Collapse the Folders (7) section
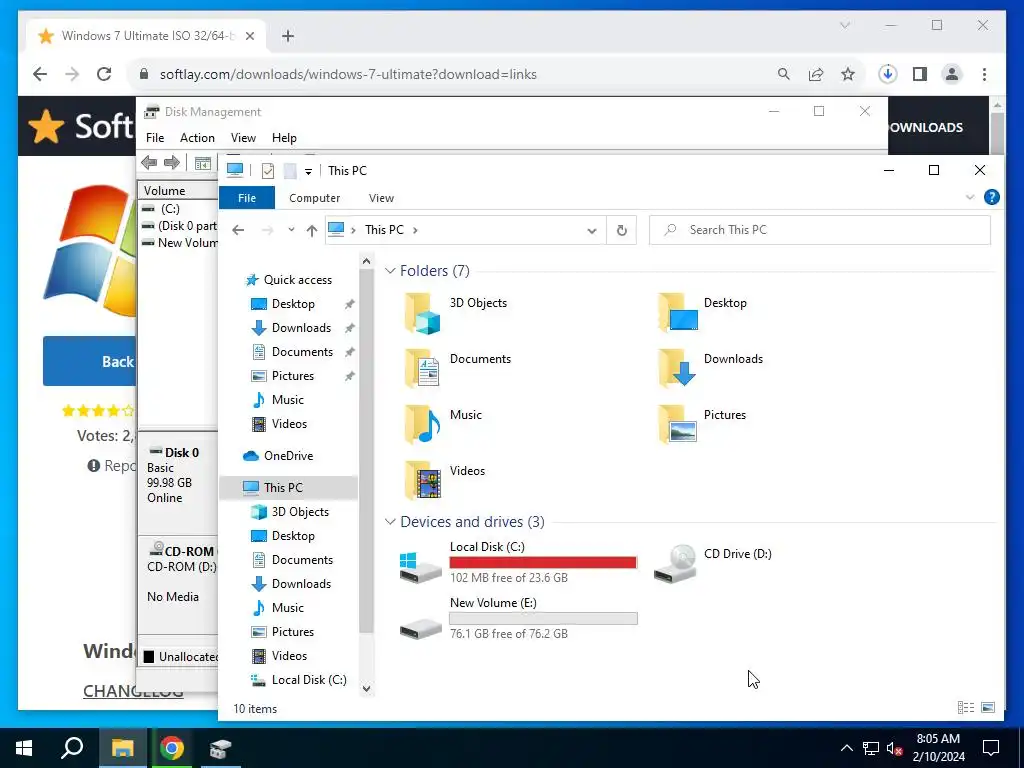Viewport: 1024px width, 768px height. pos(390,270)
